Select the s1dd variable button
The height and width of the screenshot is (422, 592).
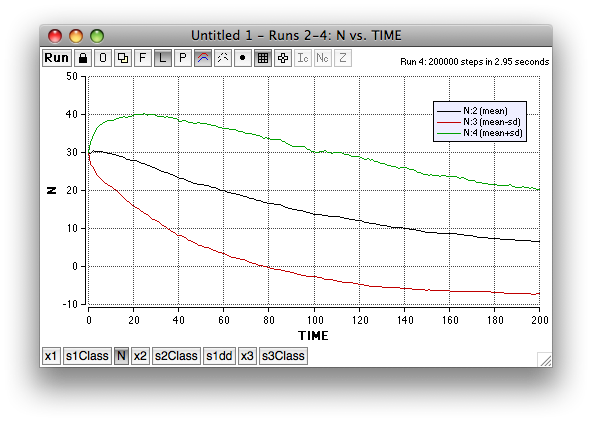pos(219,356)
